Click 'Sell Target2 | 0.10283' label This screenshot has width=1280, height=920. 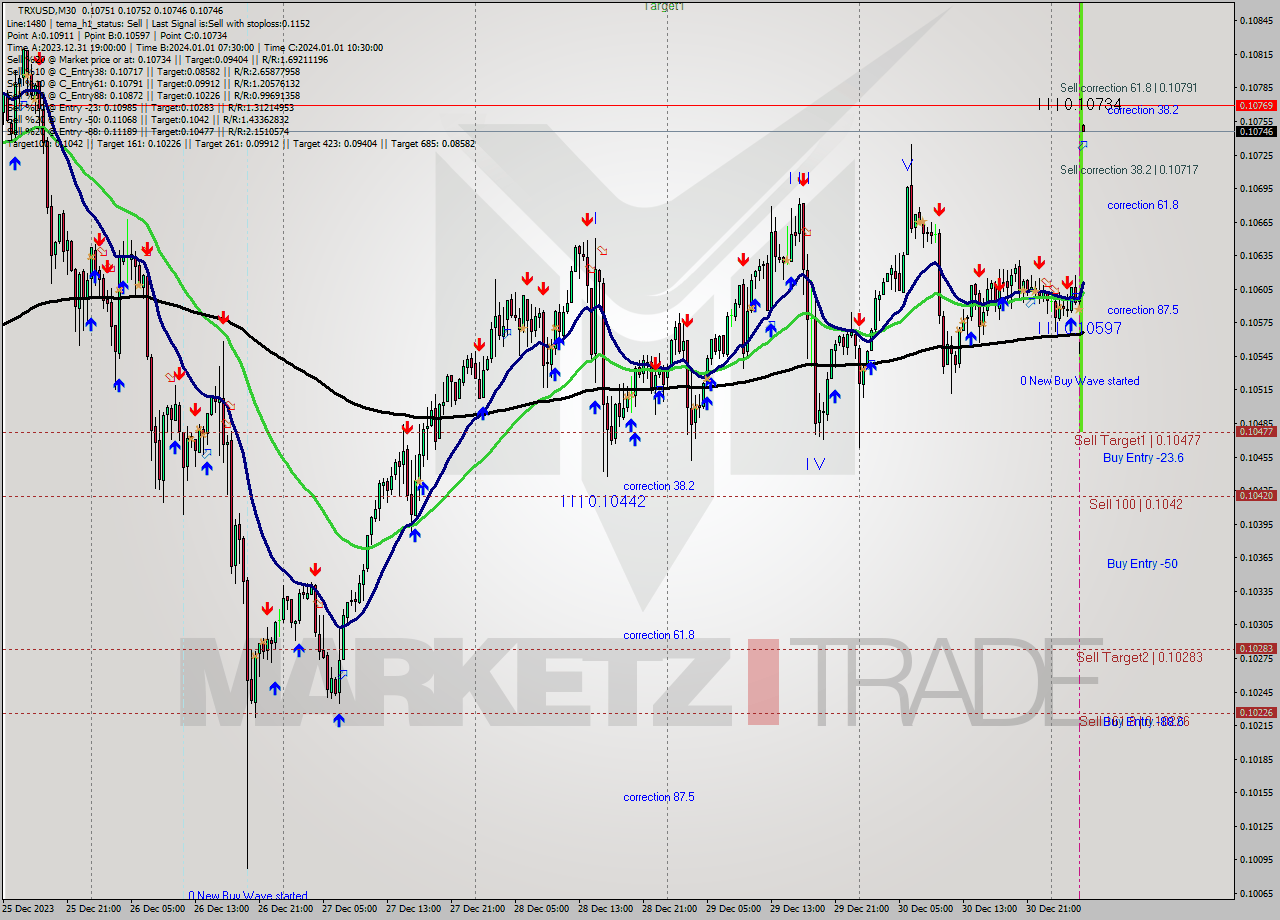(x=1139, y=657)
